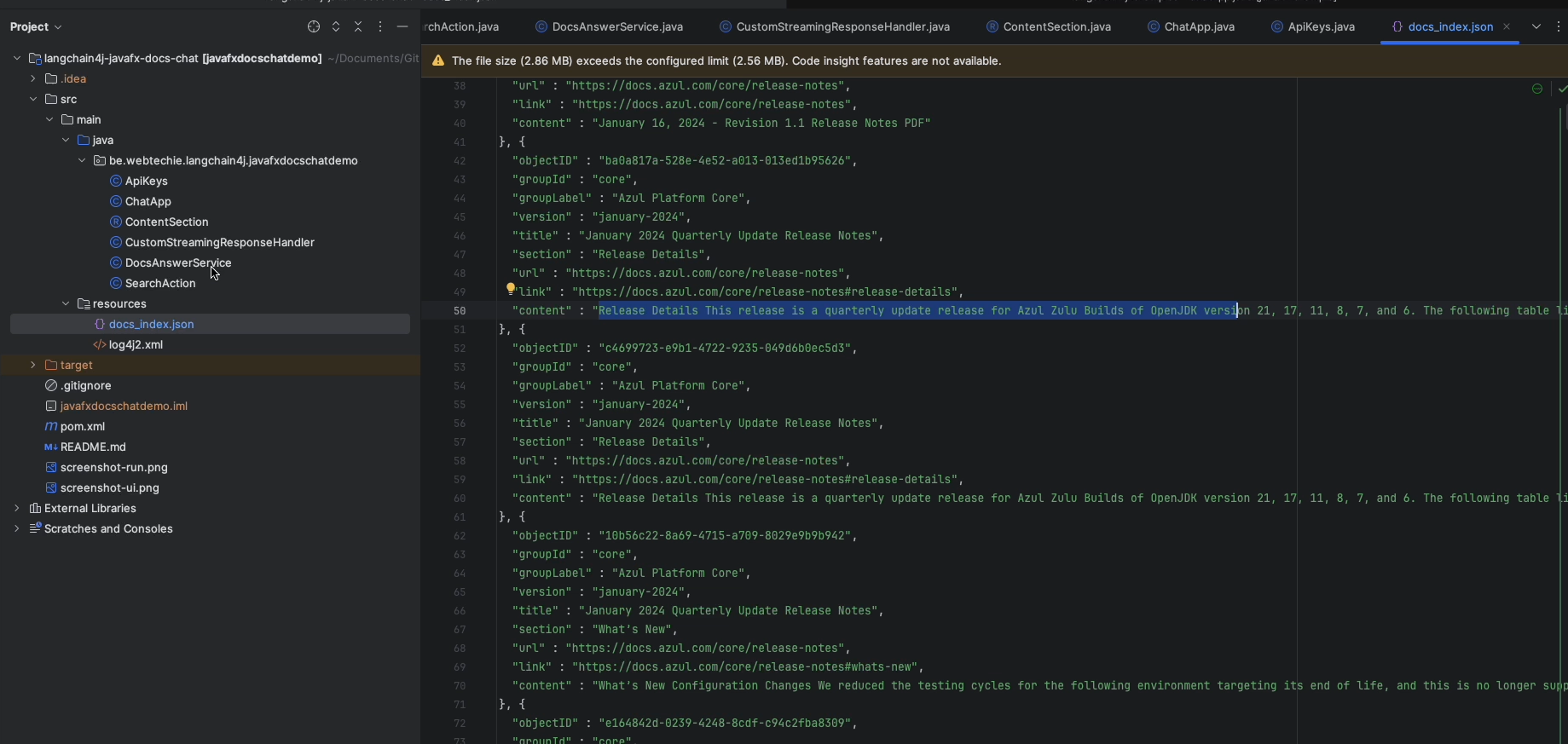Collapse the java folder
1568x744 pixels.
pyautogui.click(x=66, y=140)
